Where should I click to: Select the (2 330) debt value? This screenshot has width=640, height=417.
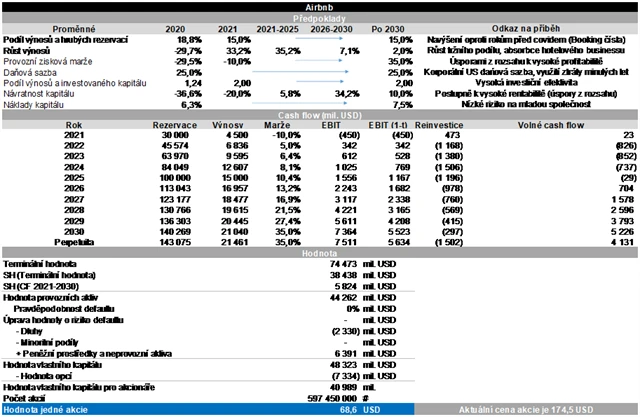pos(346,331)
